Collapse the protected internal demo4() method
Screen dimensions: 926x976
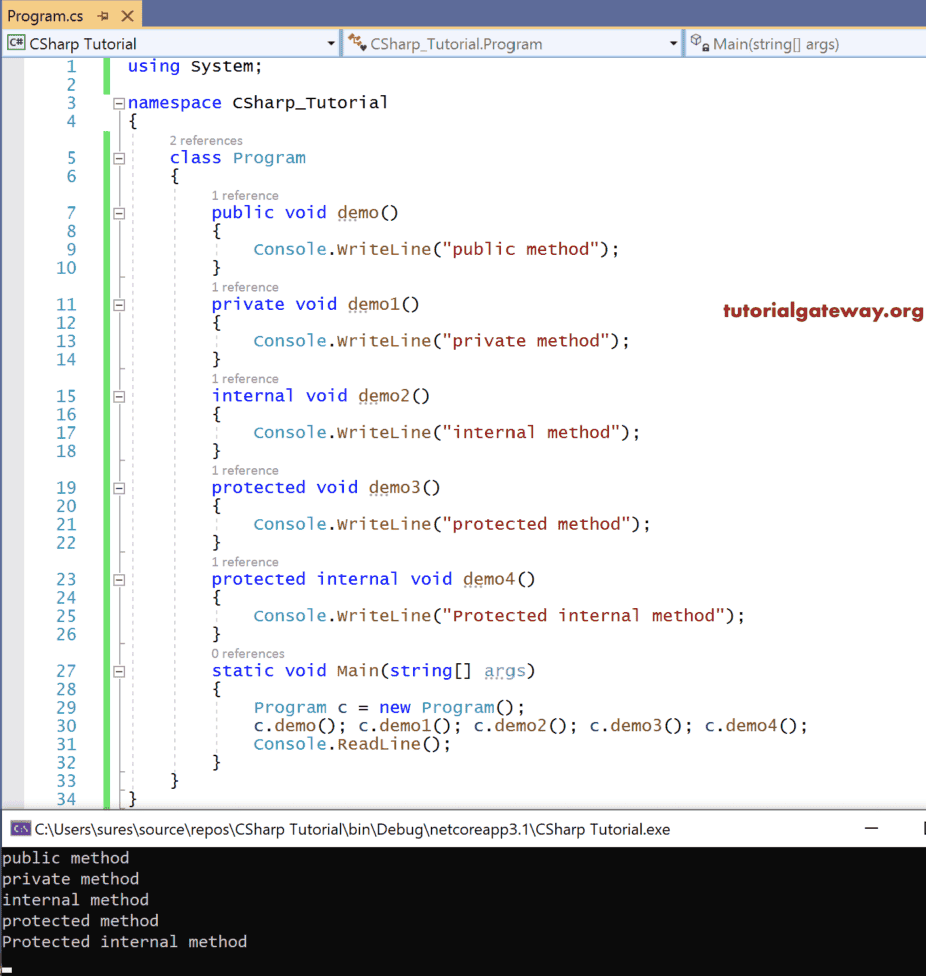[119, 580]
